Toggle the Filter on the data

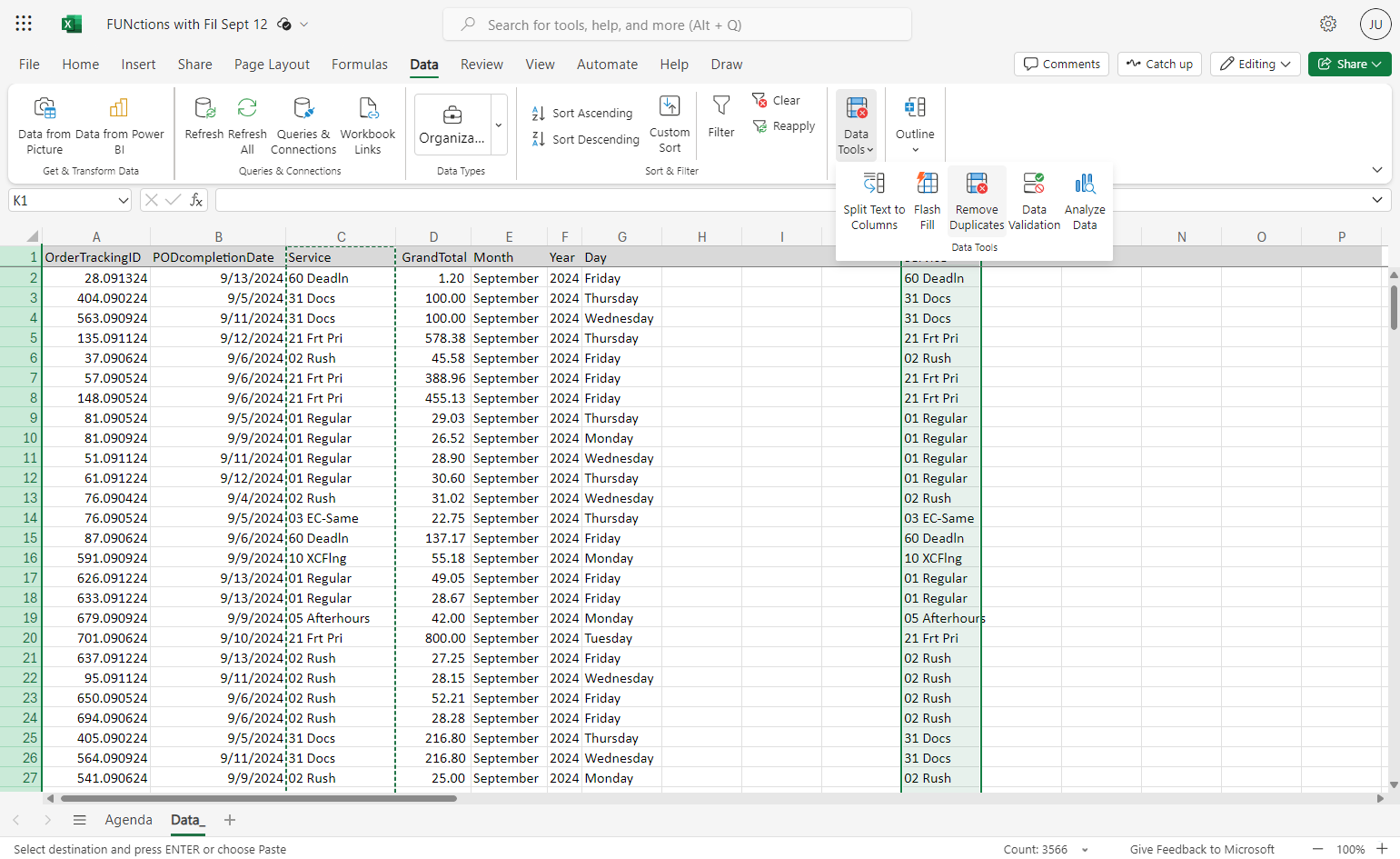pyautogui.click(x=721, y=118)
